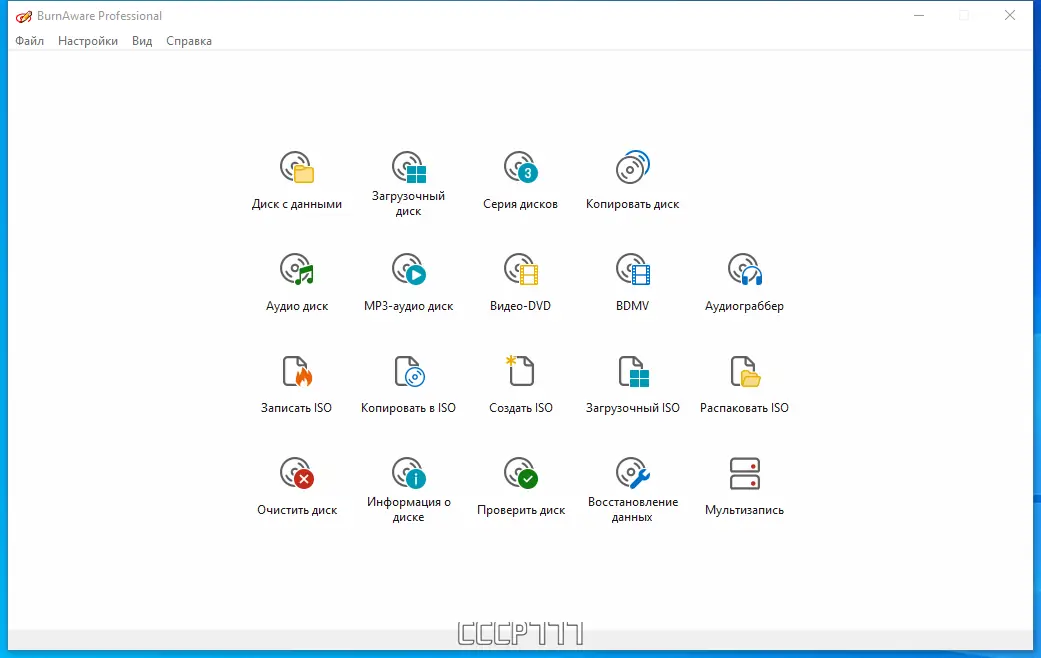This screenshot has width=1041, height=658.
Task: Run Проверить диск
Action: click(x=520, y=482)
